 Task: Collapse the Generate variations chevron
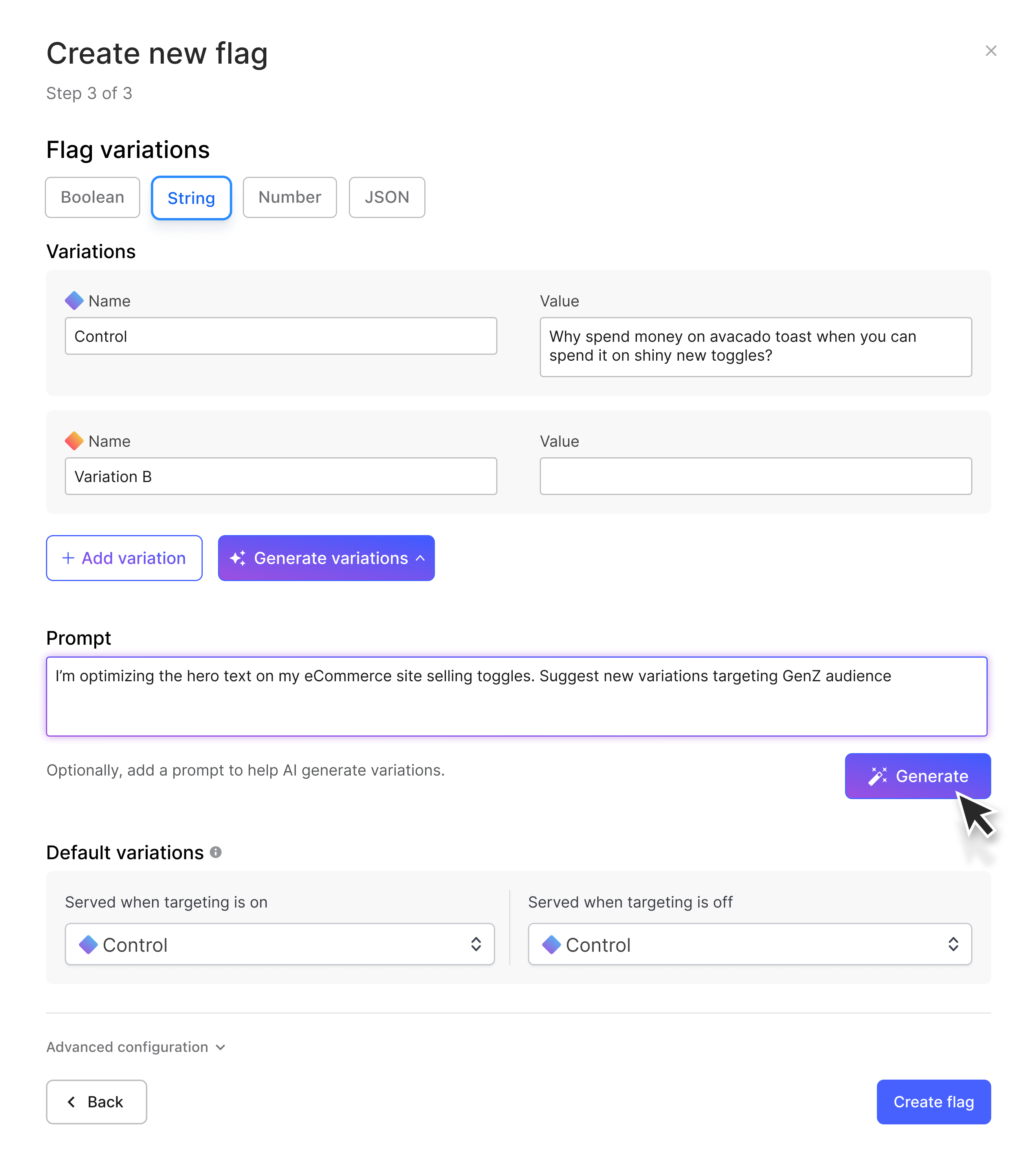pos(420,558)
